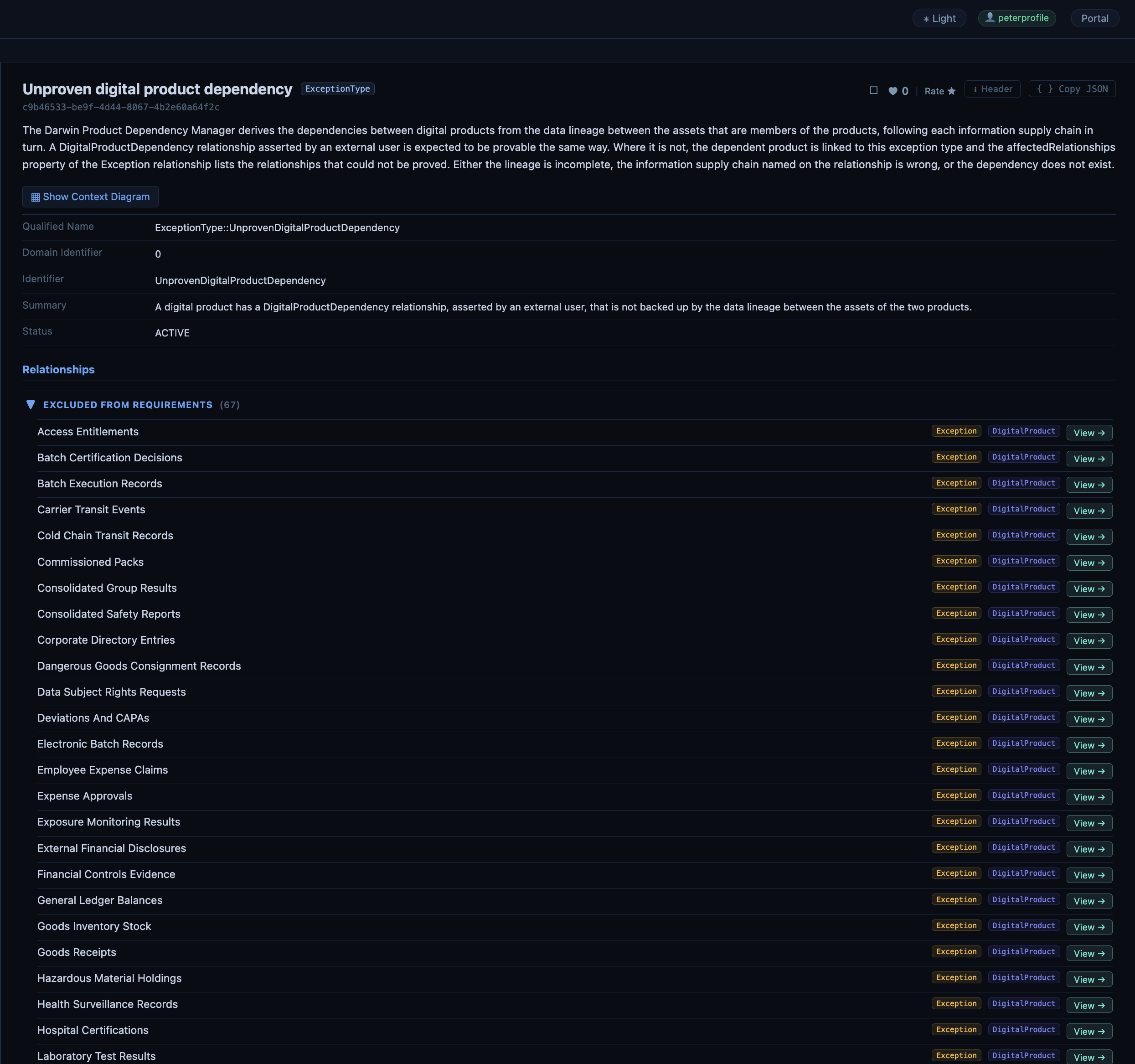Open the peterprofile user menu
1135x1064 pixels.
pyautogui.click(x=1016, y=18)
